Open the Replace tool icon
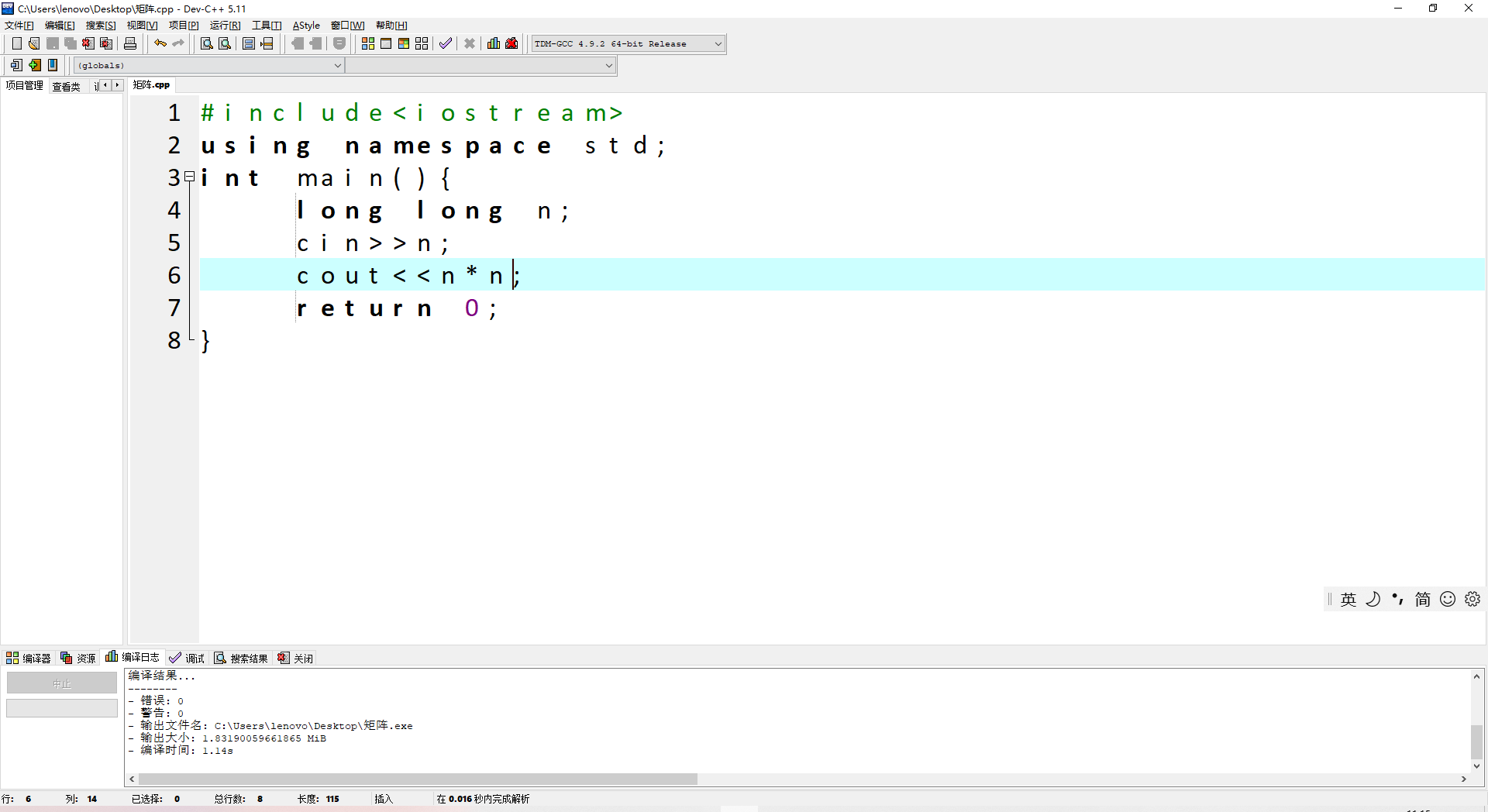Screen dimensions: 1488x812 click(x=225, y=43)
